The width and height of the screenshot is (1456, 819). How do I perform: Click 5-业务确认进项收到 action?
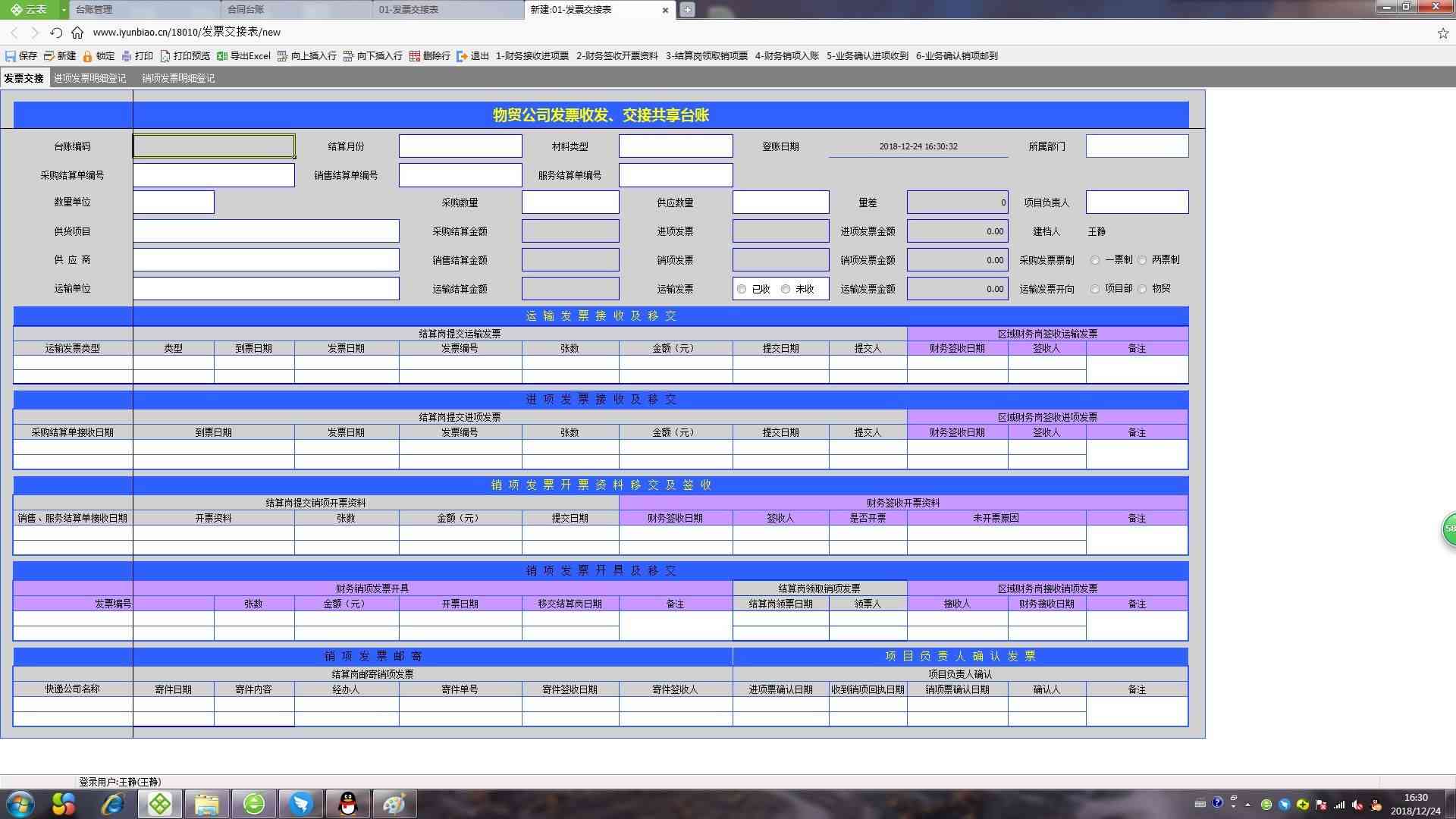tap(867, 56)
